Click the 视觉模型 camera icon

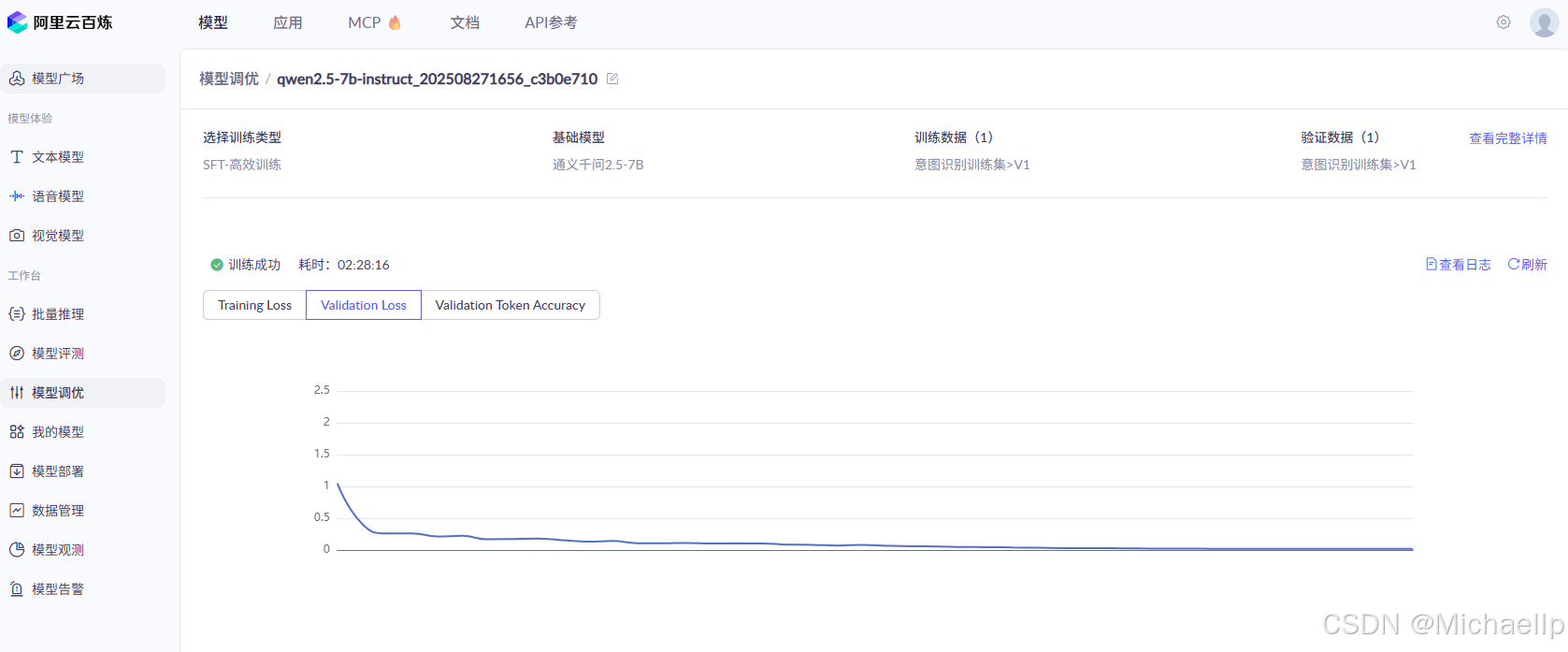tap(17, 236)
